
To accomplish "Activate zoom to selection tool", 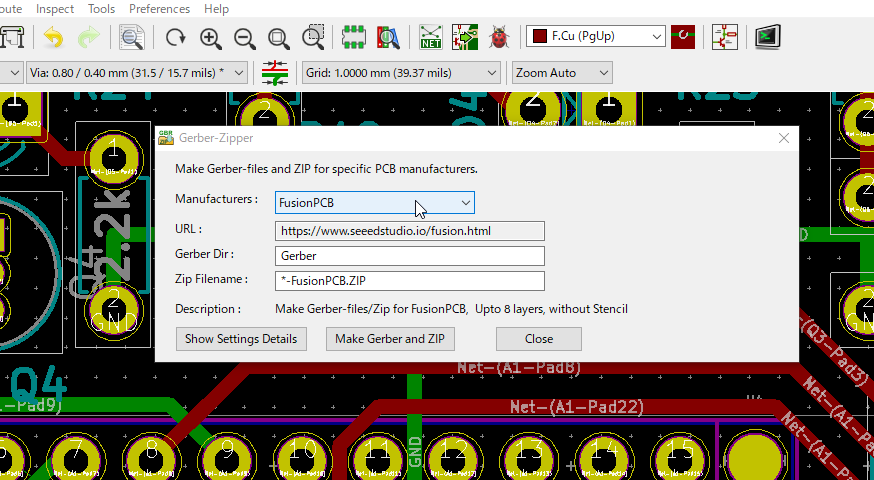I will (313, 37).
